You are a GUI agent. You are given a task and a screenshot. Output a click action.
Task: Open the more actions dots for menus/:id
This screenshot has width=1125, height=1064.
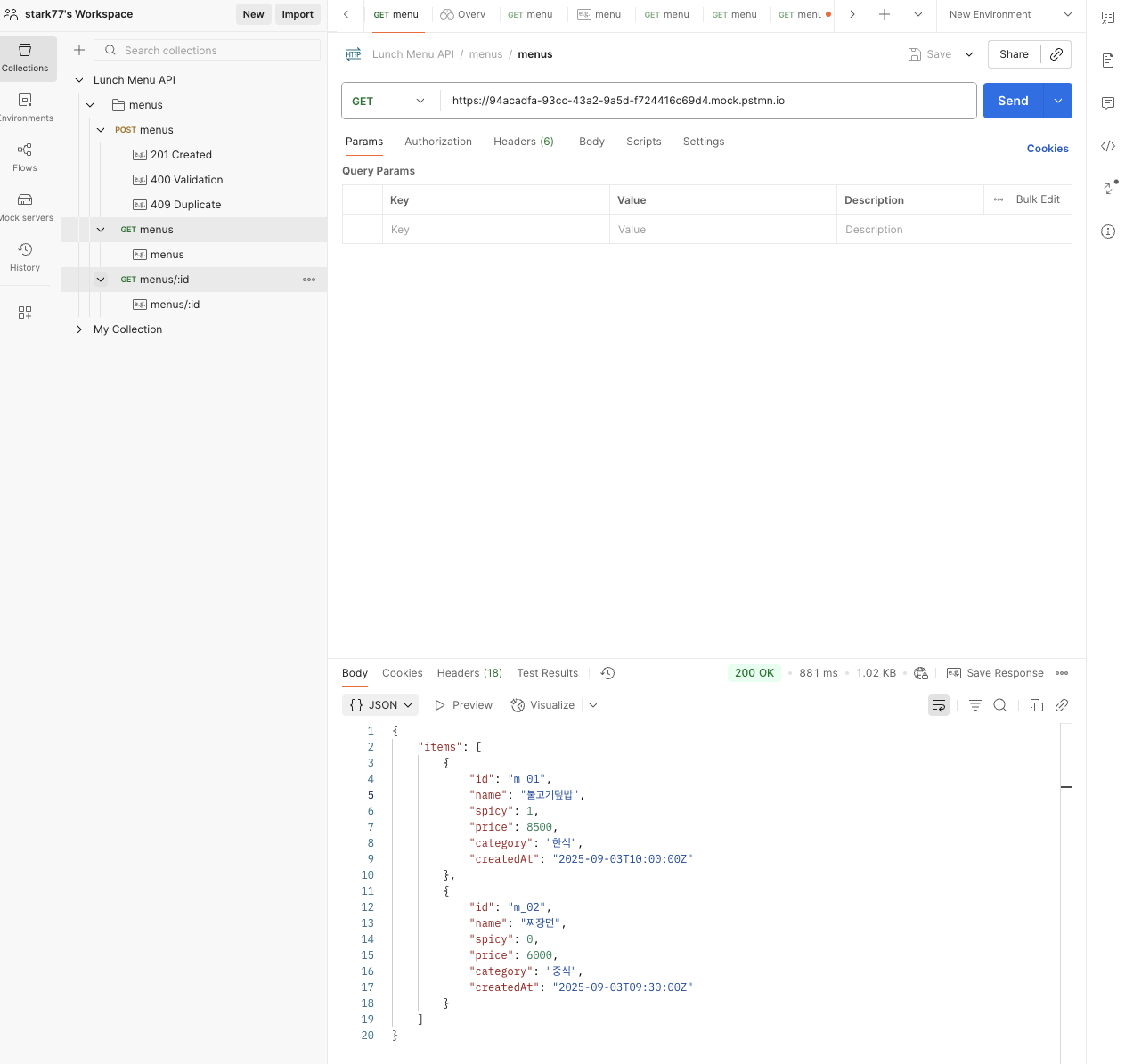[x=309, y=280]
